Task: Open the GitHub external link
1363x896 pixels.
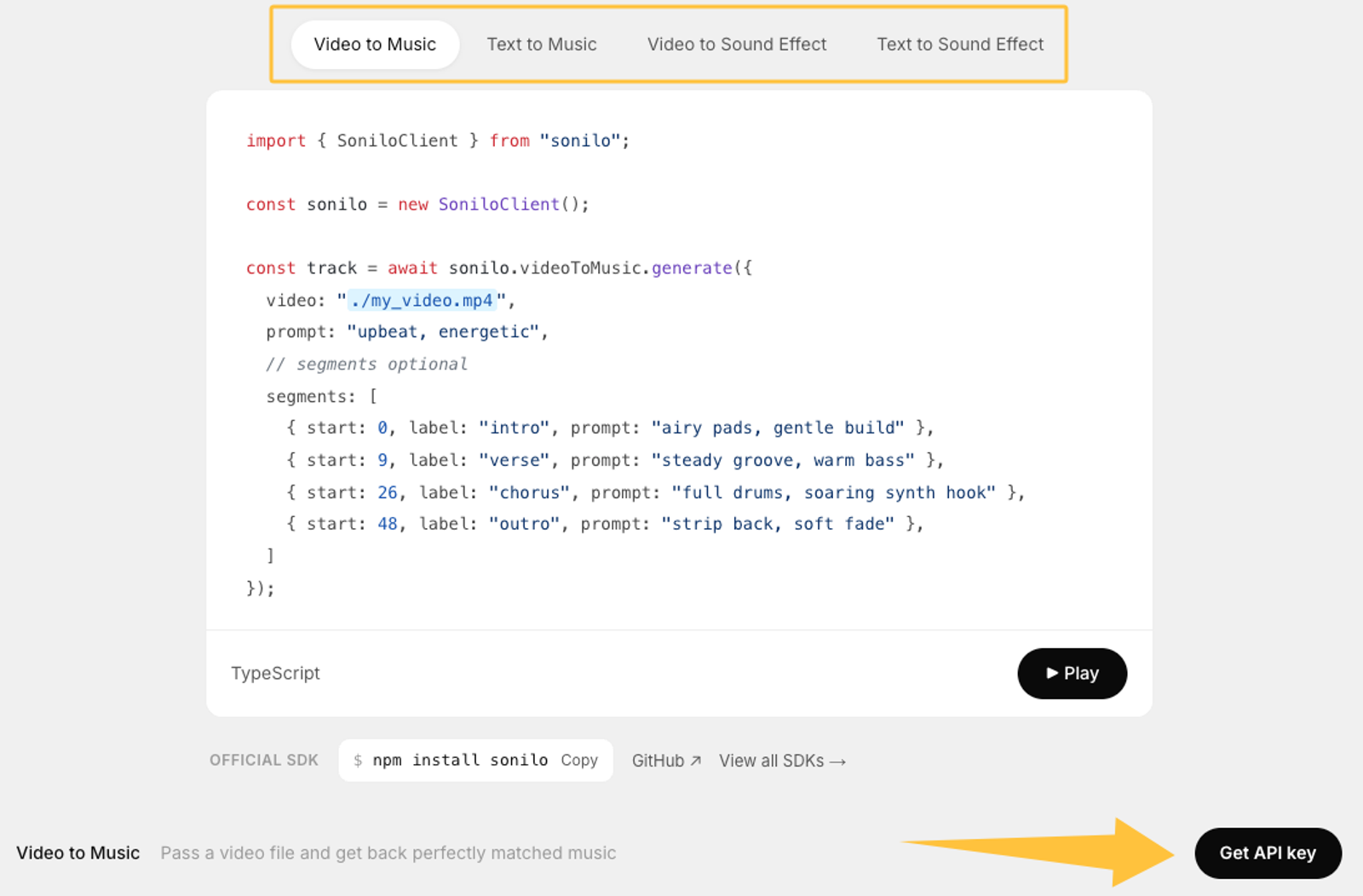Action: point(666,761)
